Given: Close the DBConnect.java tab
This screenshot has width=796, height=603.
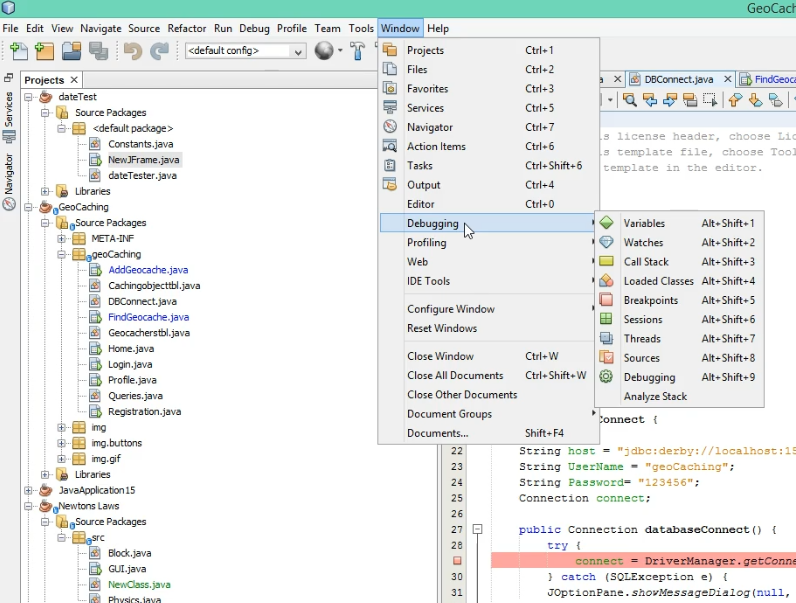Looking at the screenshot, I should click(727, 79).
